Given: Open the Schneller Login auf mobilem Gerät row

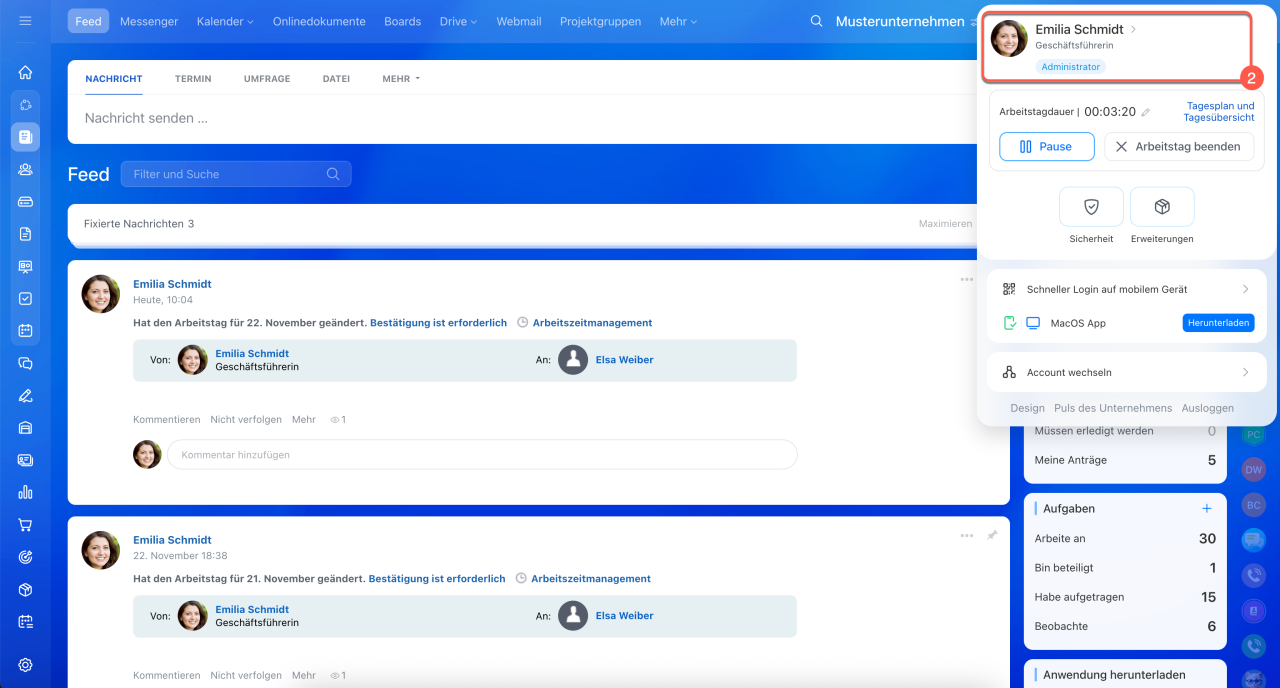Looking at the screenshot, I should click(x=1127, y=289).
